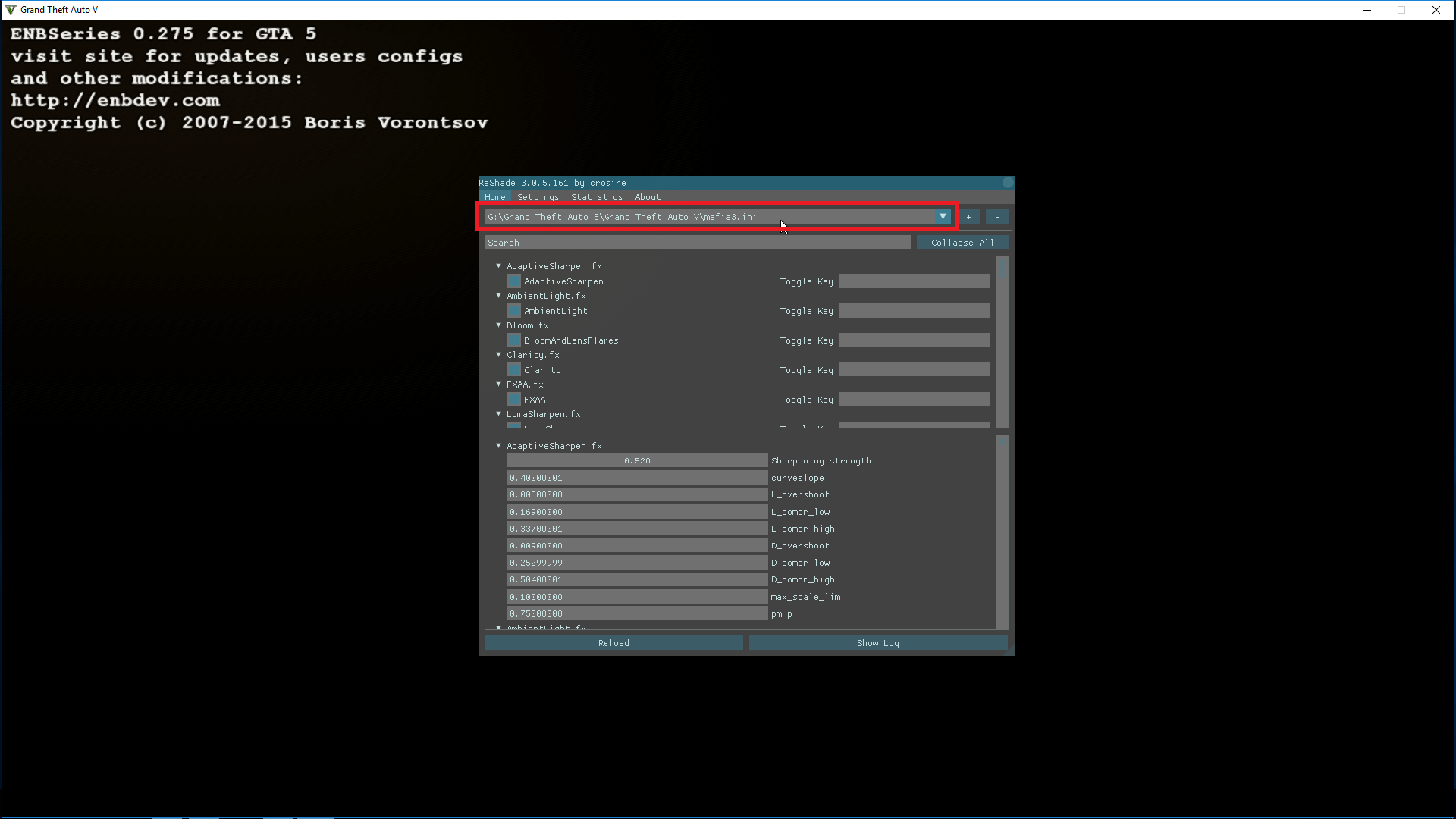Collapse the Clarity.fx tree node
Screen dimensions: 1456x819
499,355
